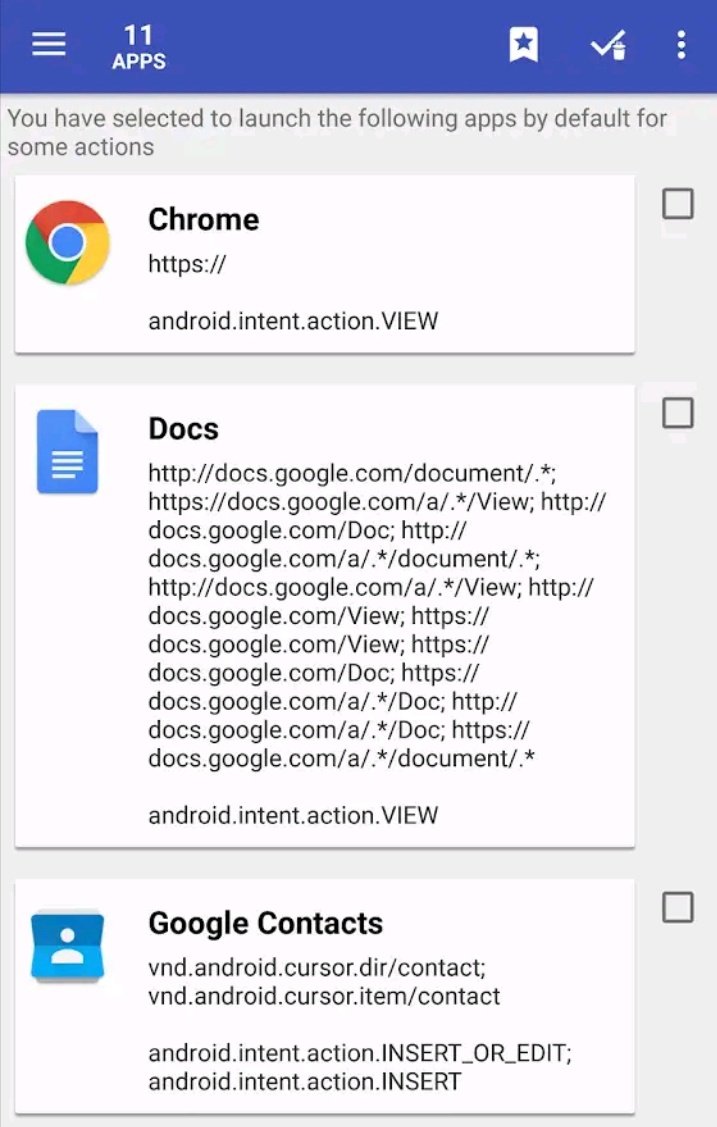The height and width of the screenshot is (1127, 717).
Task: Open the three-dot overflow menu
Action: [681, 45]
